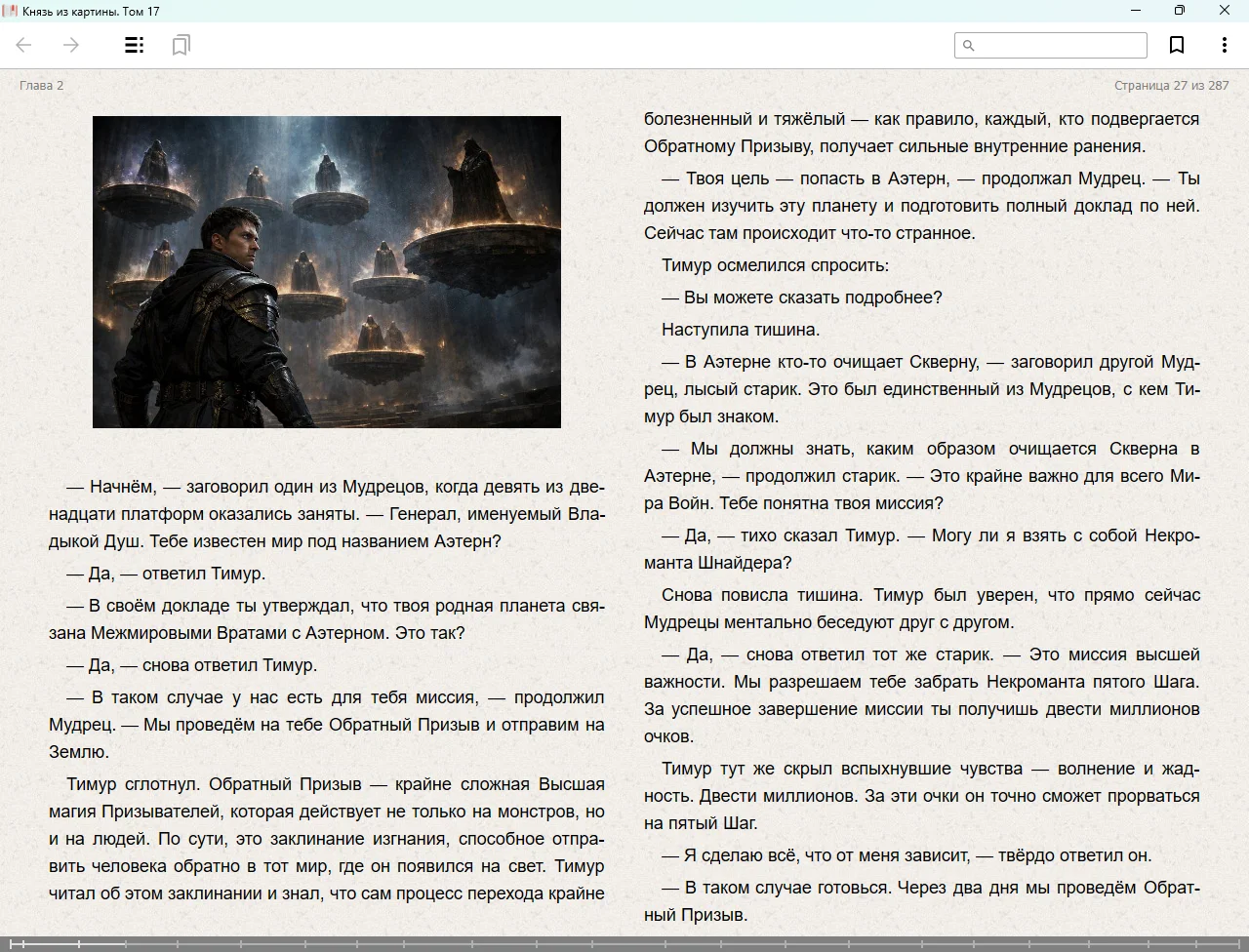Minimize the reader window

click(x=1135, y=11)
